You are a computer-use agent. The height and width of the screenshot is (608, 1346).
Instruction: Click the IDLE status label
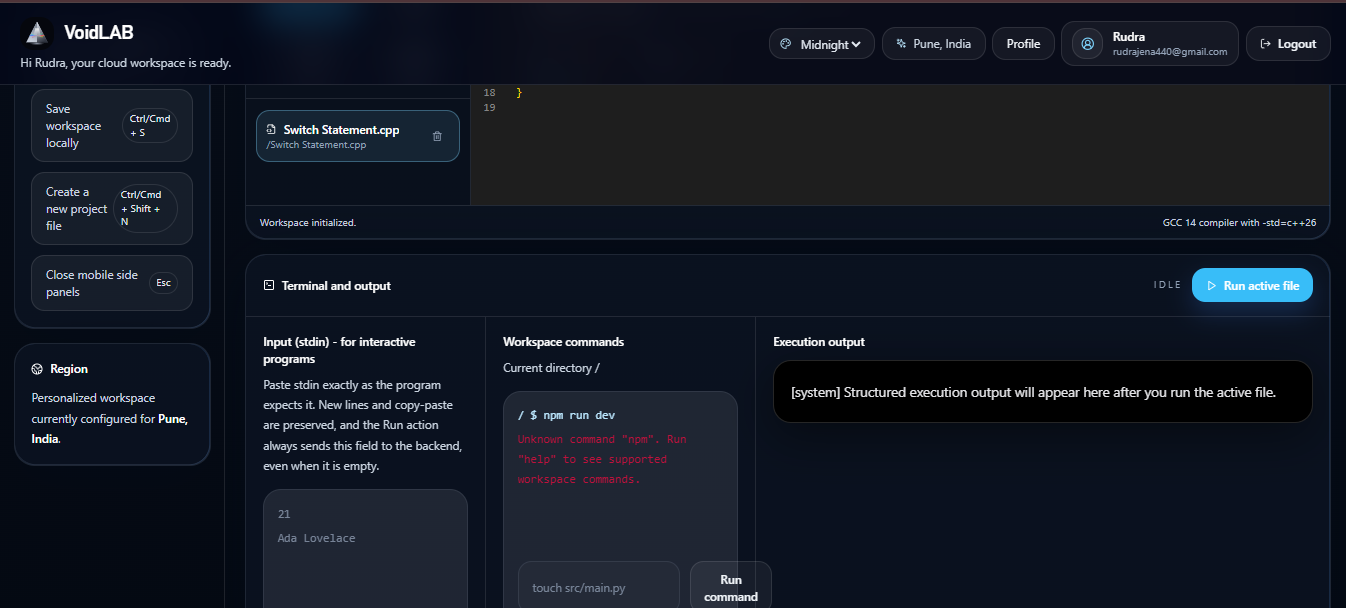tap(1167, 285)
